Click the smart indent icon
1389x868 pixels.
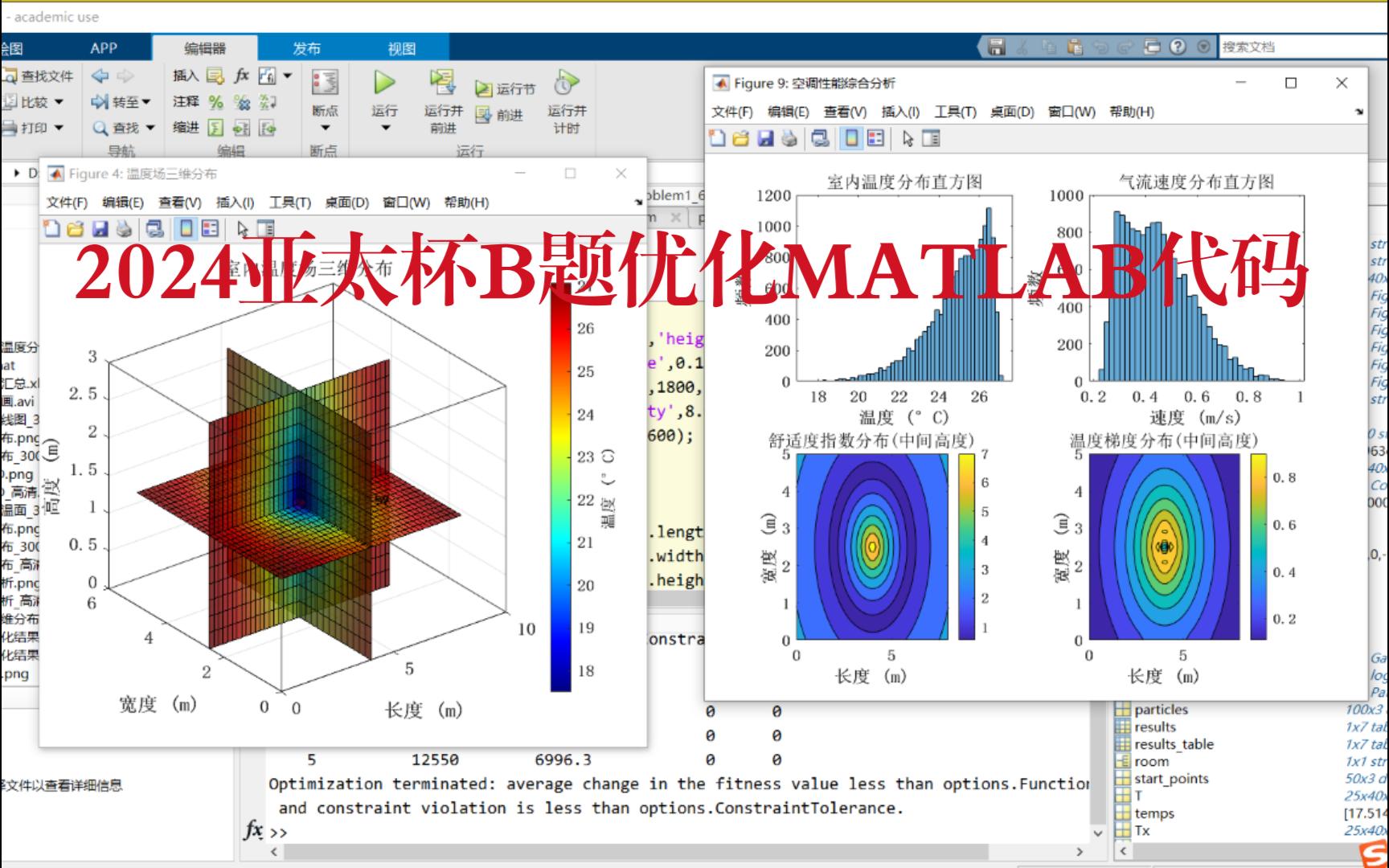pyautogui.click(x=215, y=128)
